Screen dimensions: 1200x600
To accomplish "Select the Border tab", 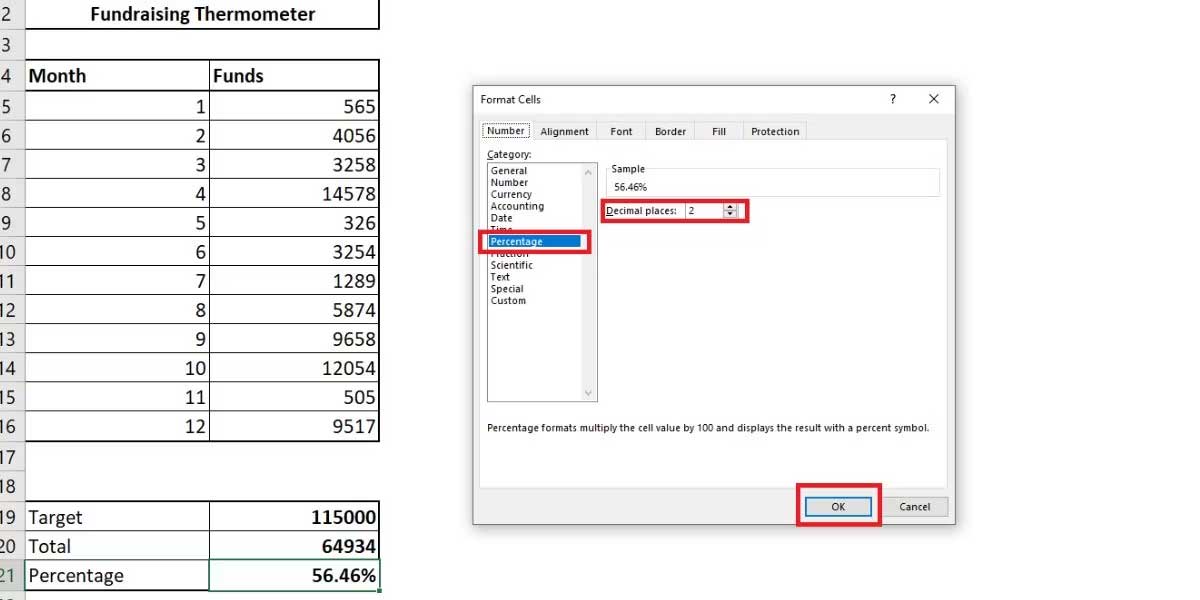I will 669,130.
